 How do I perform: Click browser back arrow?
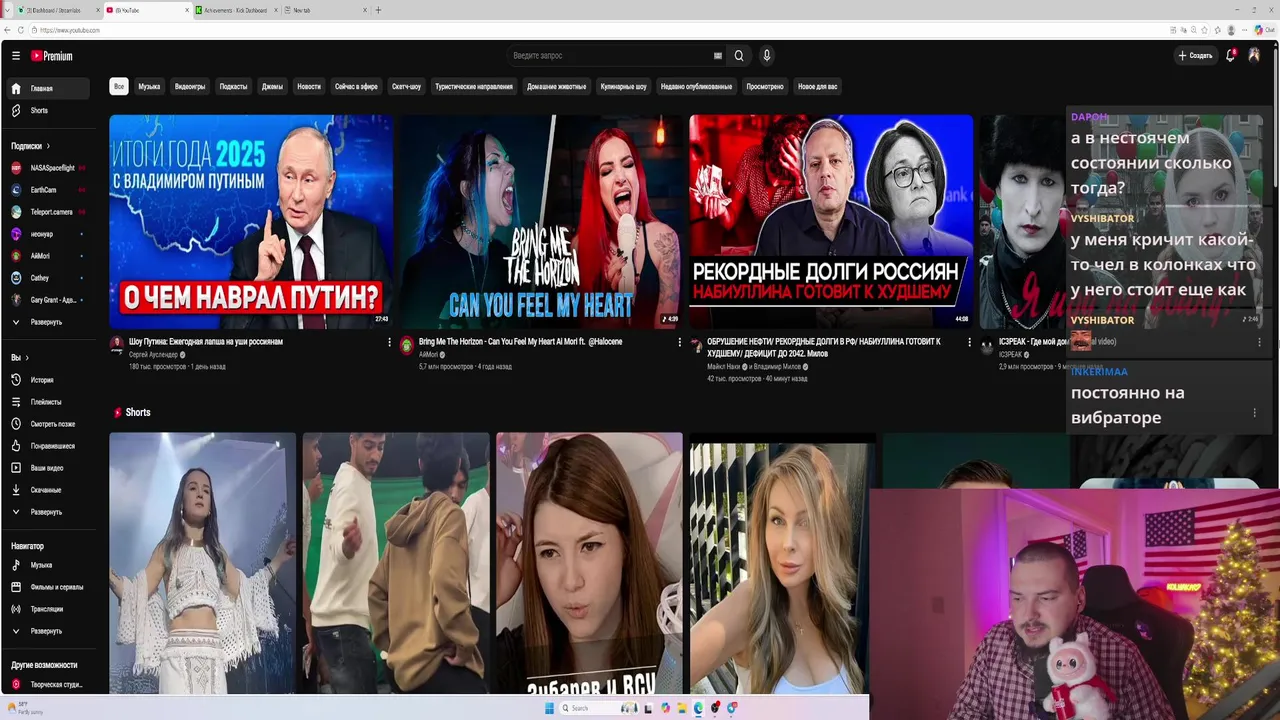(8, 30)
